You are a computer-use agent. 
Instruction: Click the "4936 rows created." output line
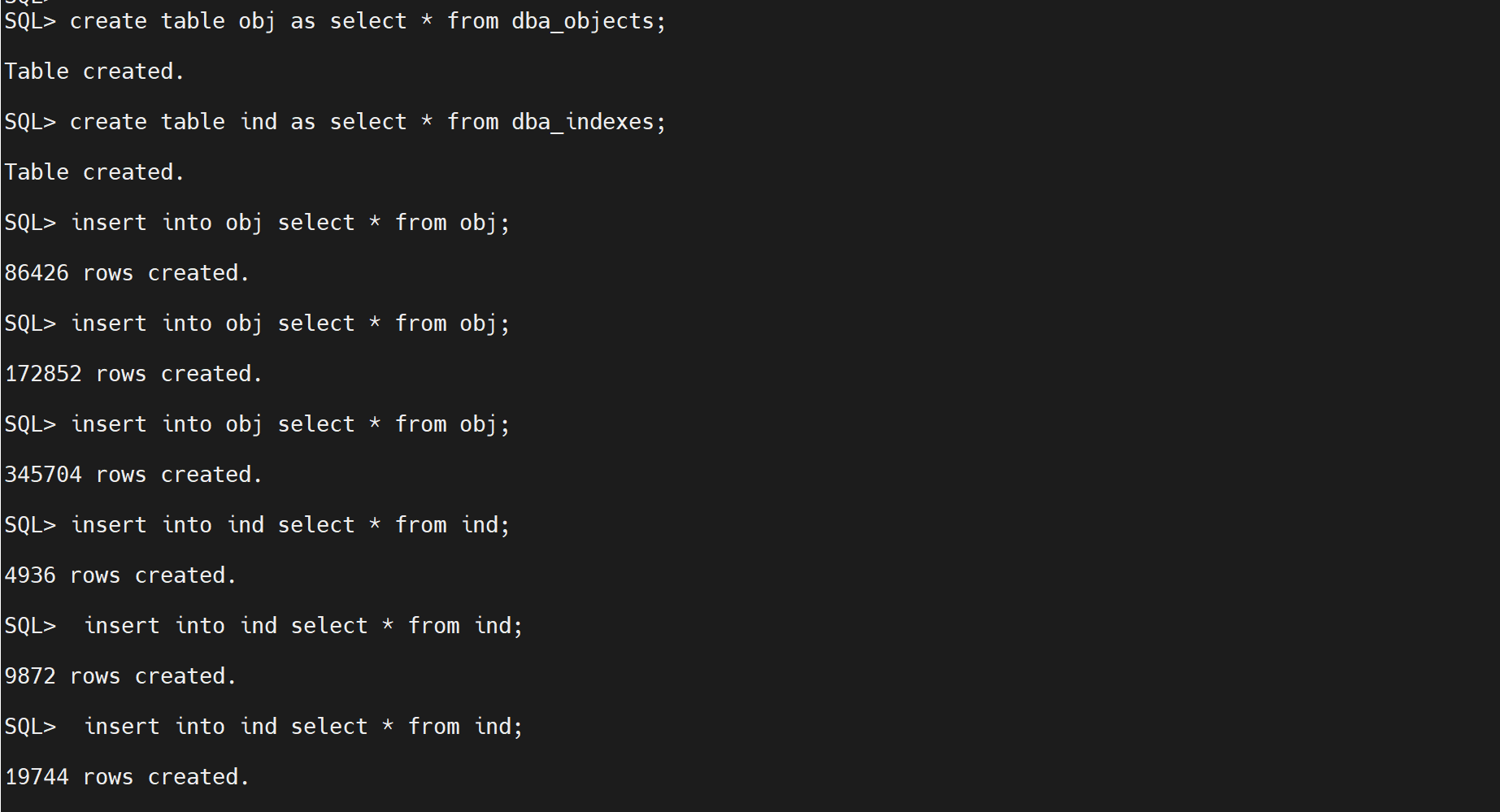click(x=120, y=576)
